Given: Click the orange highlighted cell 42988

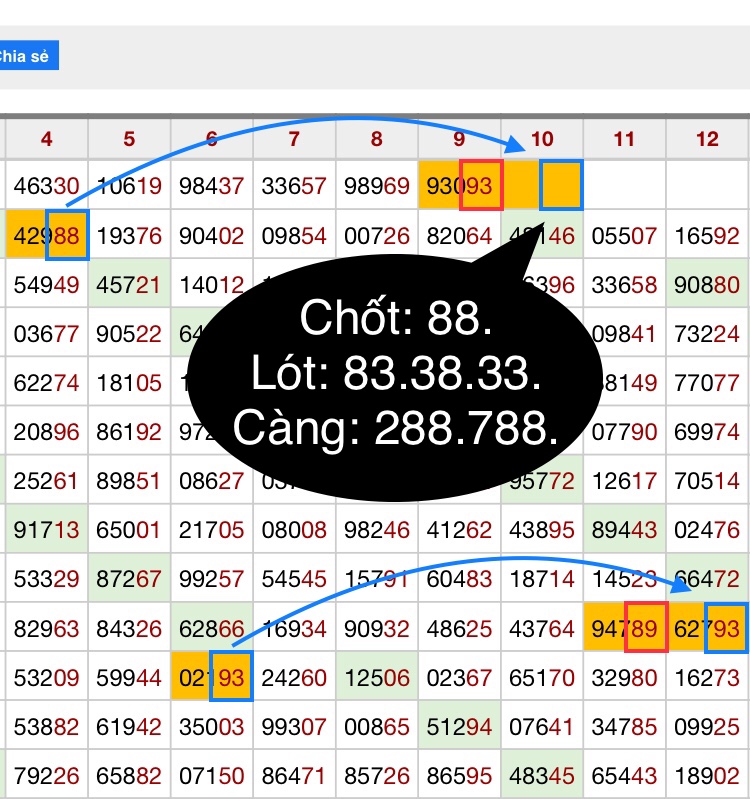Looking at the screenshot, I should click(x=47, y=236).
